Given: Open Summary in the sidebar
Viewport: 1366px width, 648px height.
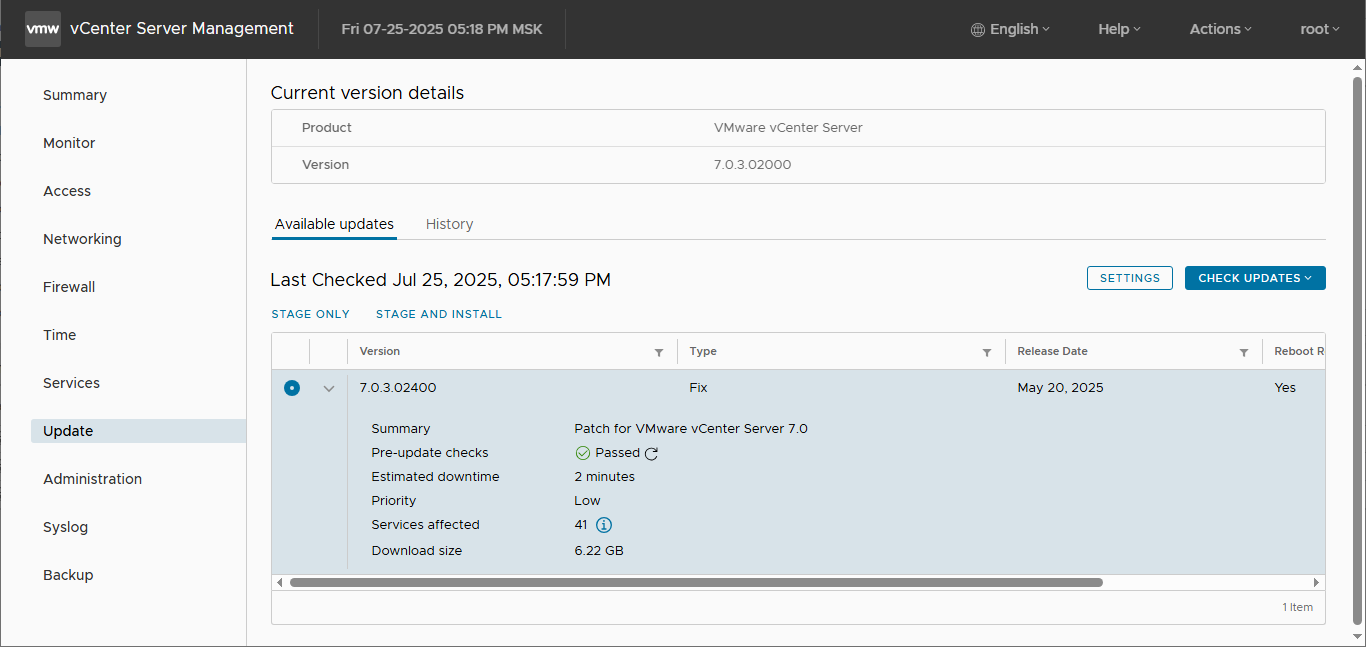Looking at the screenshot, I should pyautogui.click(x=75, y=95).
